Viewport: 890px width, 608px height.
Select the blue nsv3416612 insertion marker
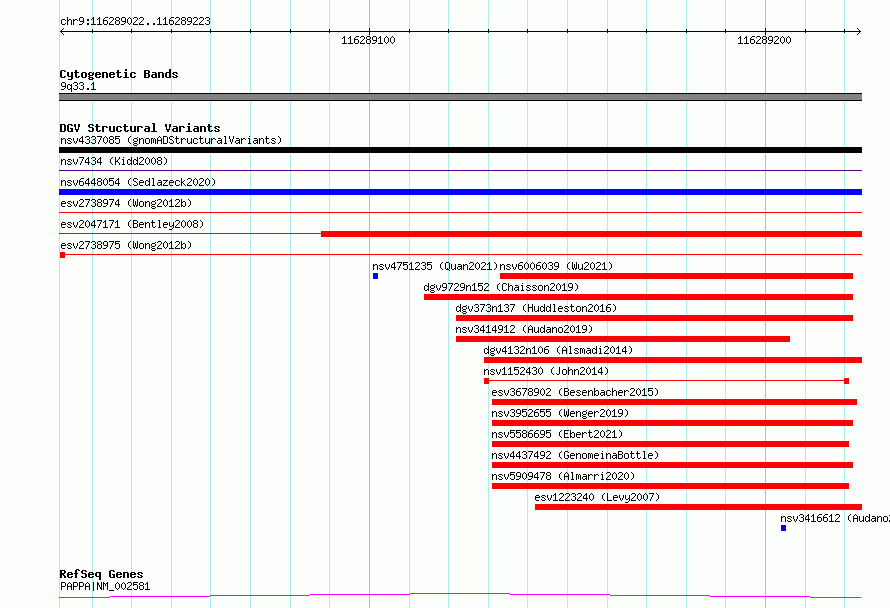click(783, 529)
